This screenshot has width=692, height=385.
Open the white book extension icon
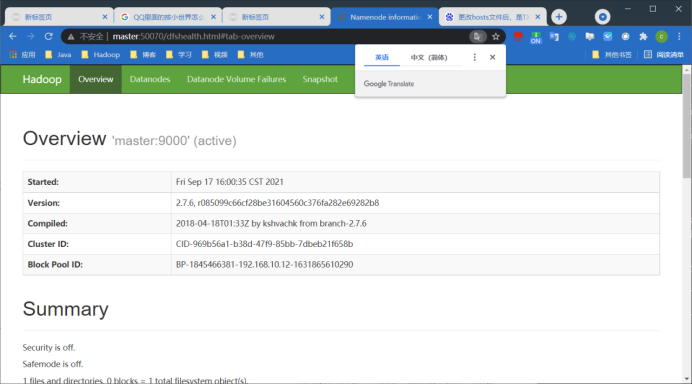590,37
